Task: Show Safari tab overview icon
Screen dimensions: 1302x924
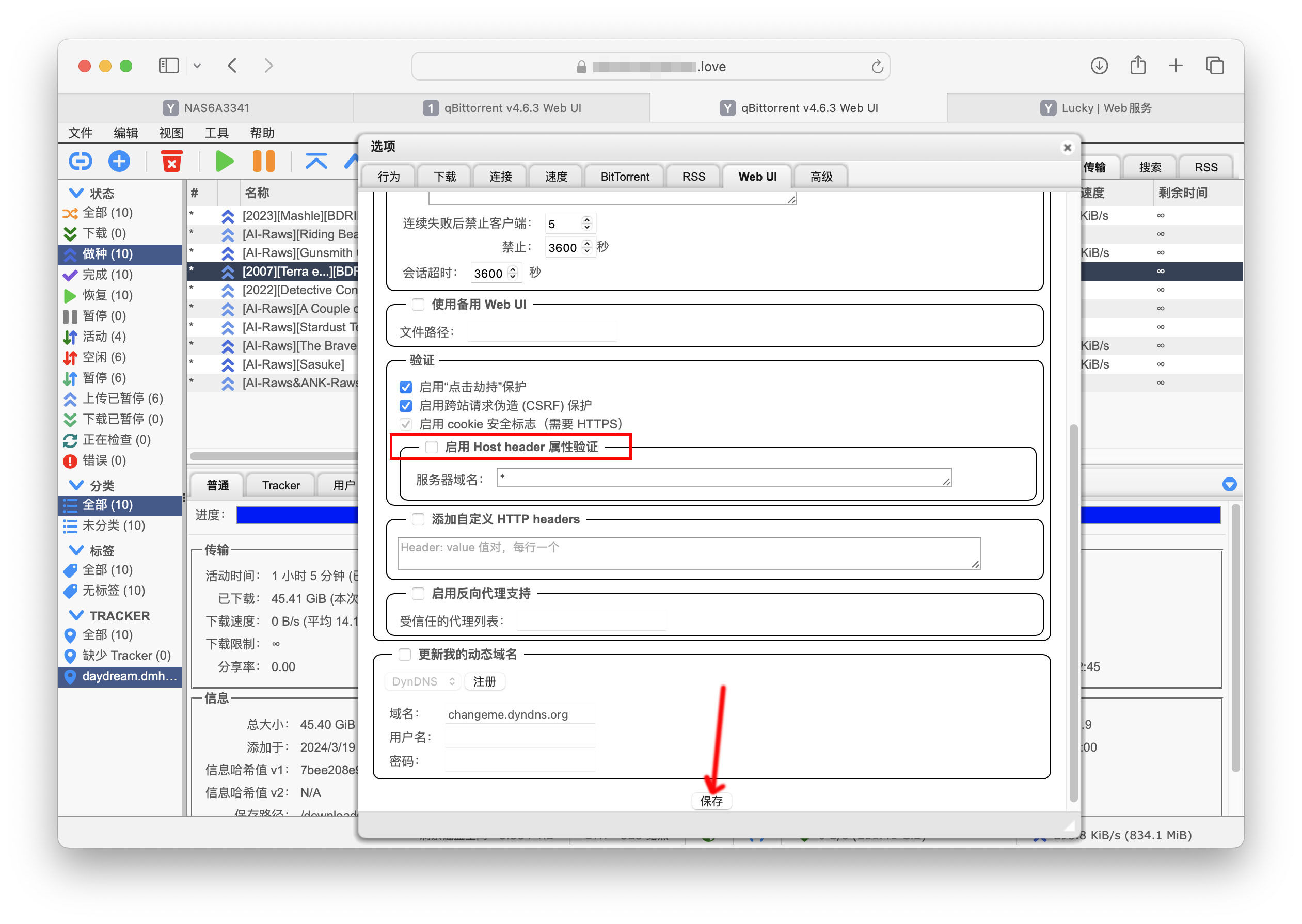Action: (1215, 66)
